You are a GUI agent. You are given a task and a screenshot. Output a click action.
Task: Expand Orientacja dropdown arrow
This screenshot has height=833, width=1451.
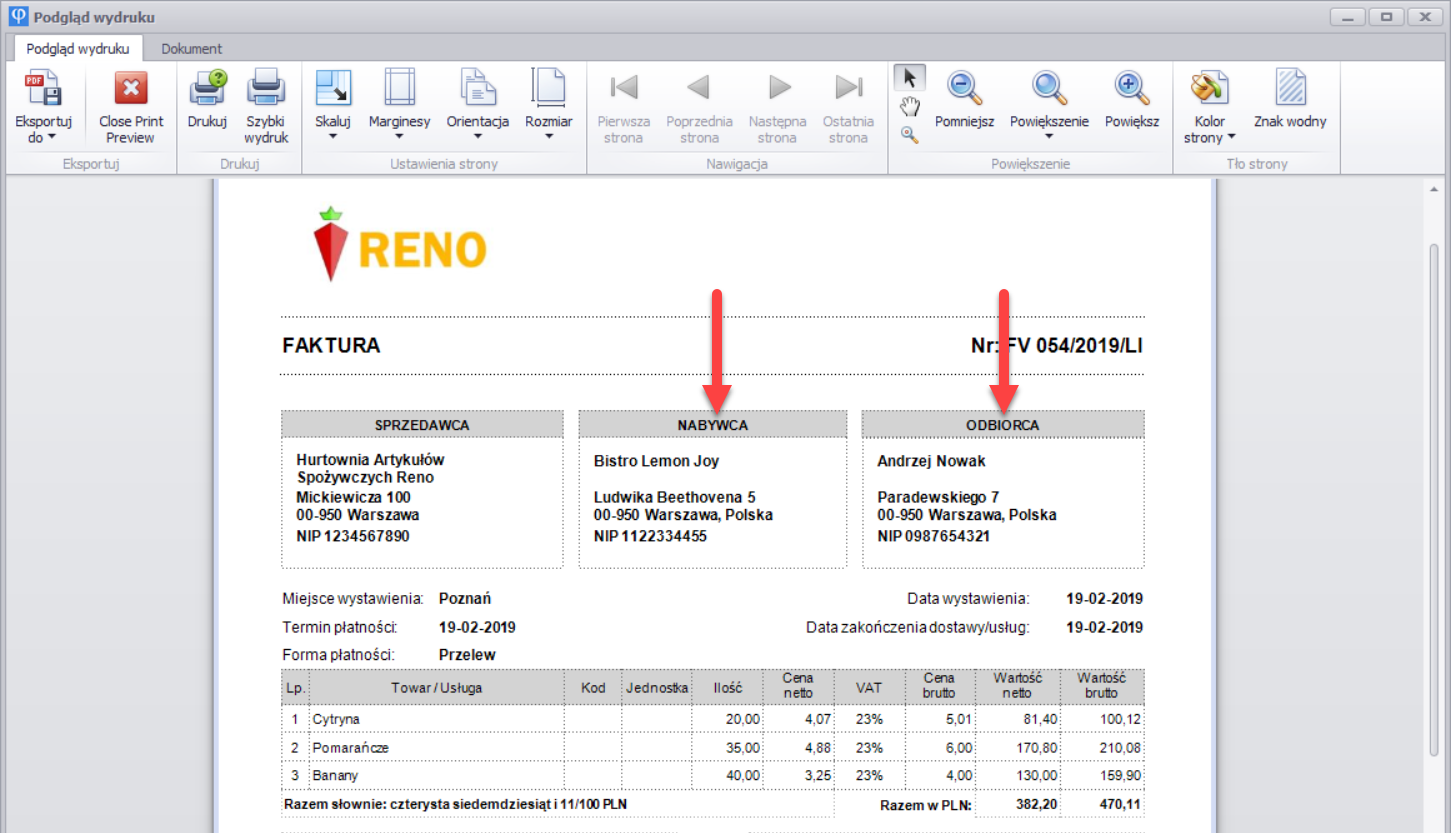(477, 137)
